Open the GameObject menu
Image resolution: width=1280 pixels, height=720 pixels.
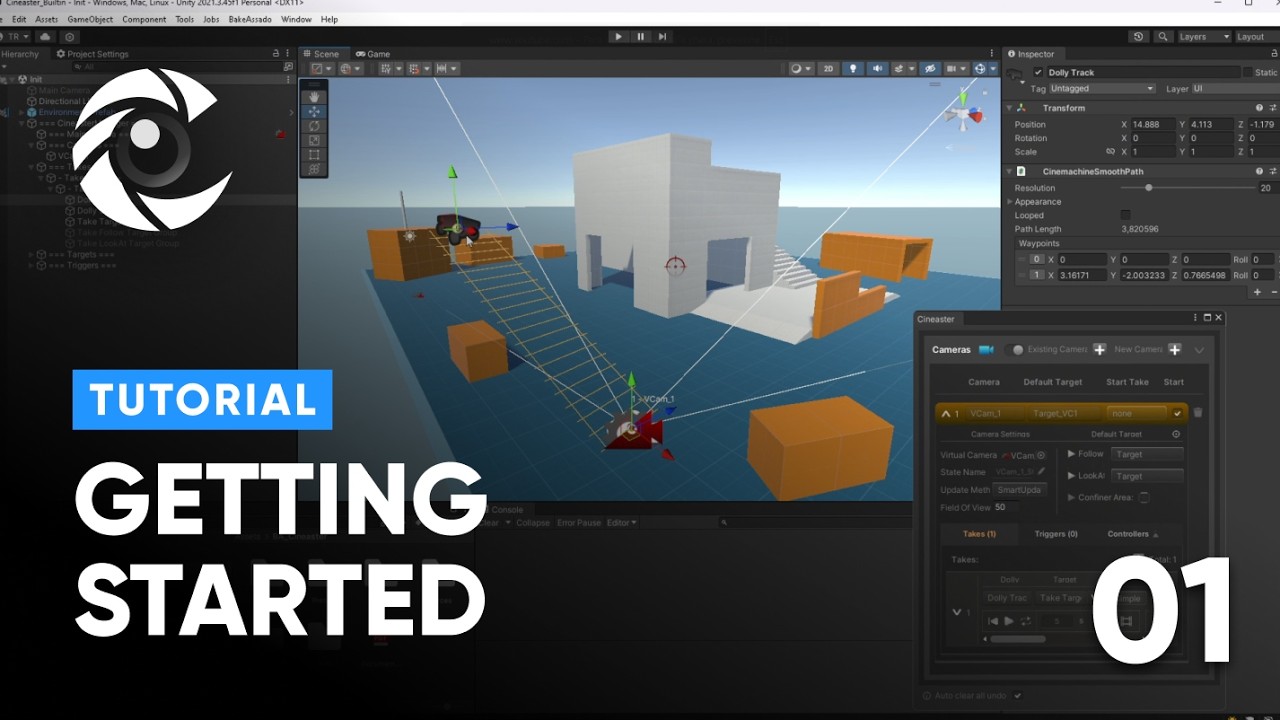pos(90,19)
